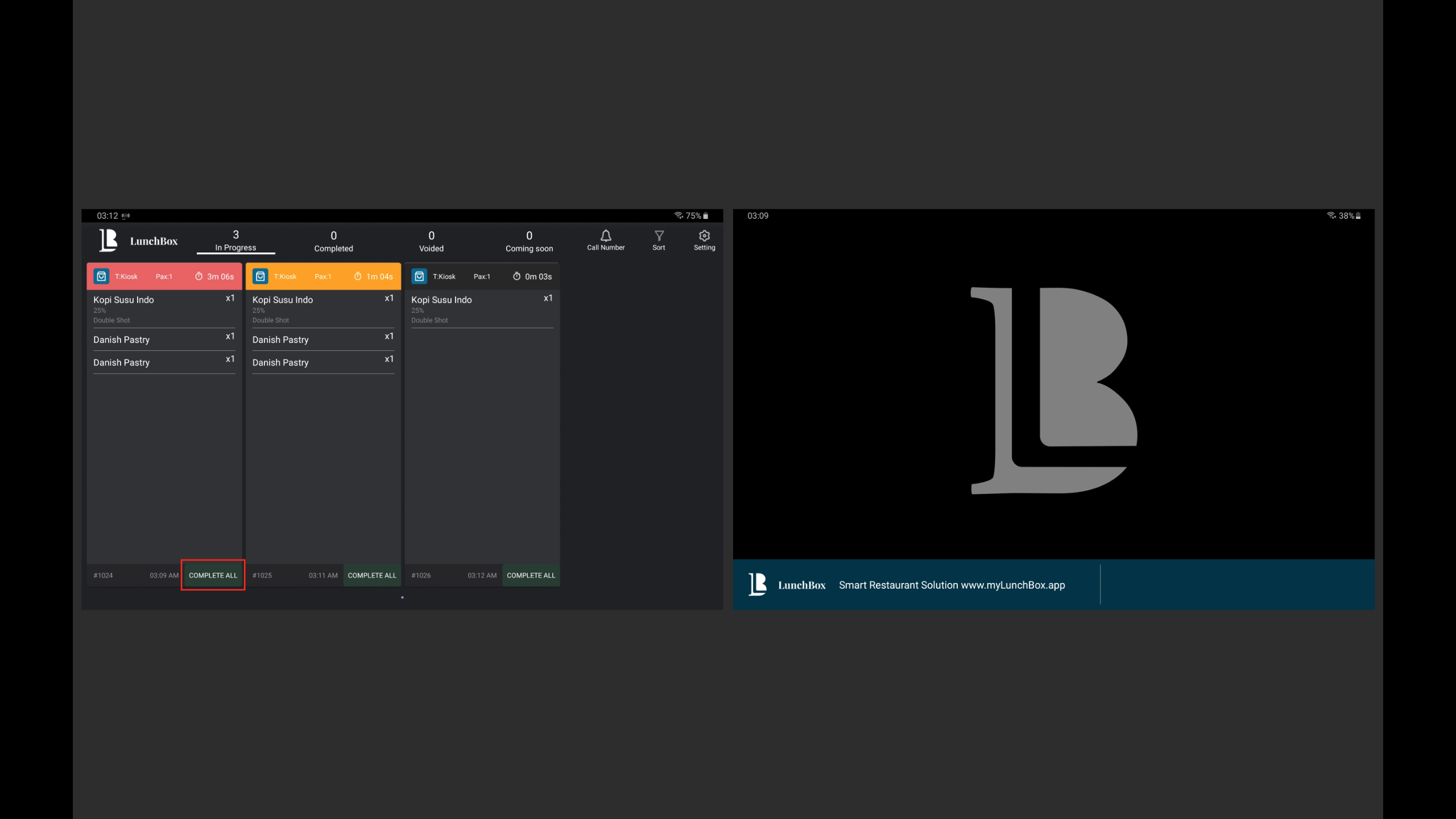Viewport: 1456px width, 819px height.
Task: Click the 3m 06s timer icon
Action: point(198,276)
